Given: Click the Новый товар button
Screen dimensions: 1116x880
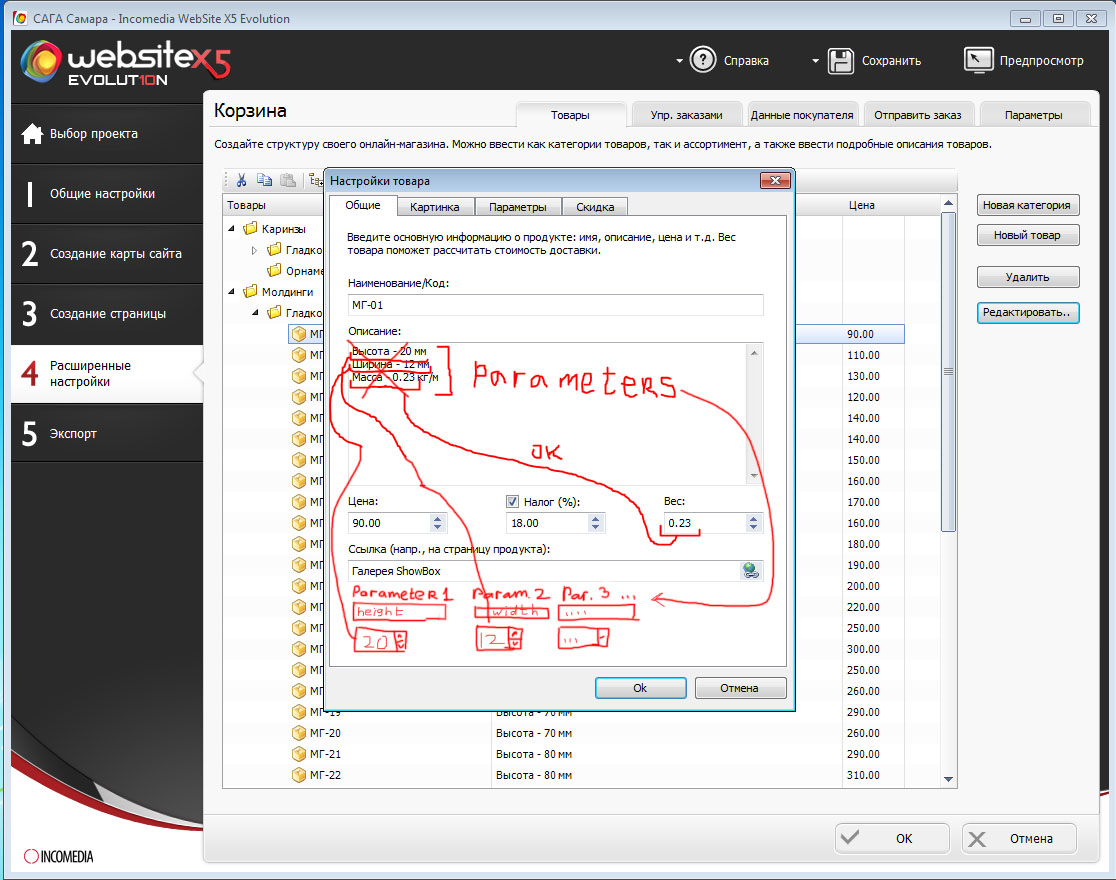Looking at the screenshot, I should (1027, 235).
